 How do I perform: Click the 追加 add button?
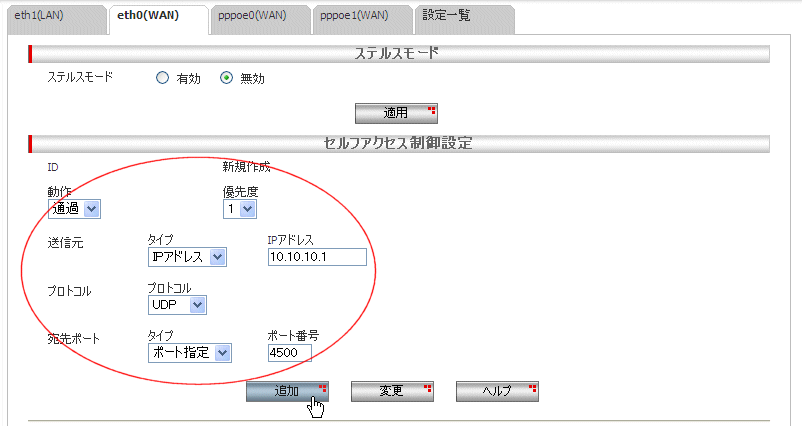(x=287, y=391)
